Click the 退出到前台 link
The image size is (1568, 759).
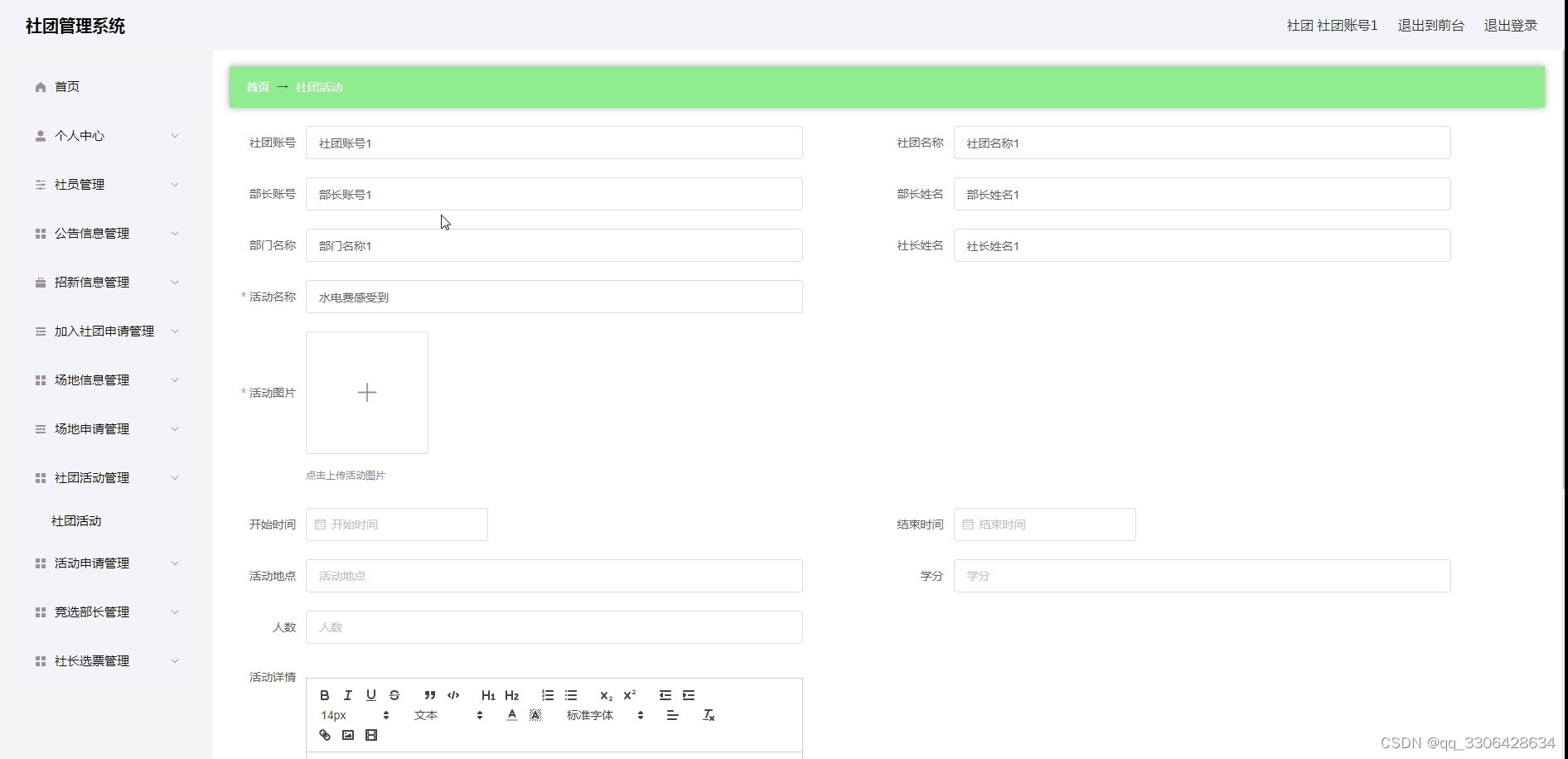pos(1431,26)
